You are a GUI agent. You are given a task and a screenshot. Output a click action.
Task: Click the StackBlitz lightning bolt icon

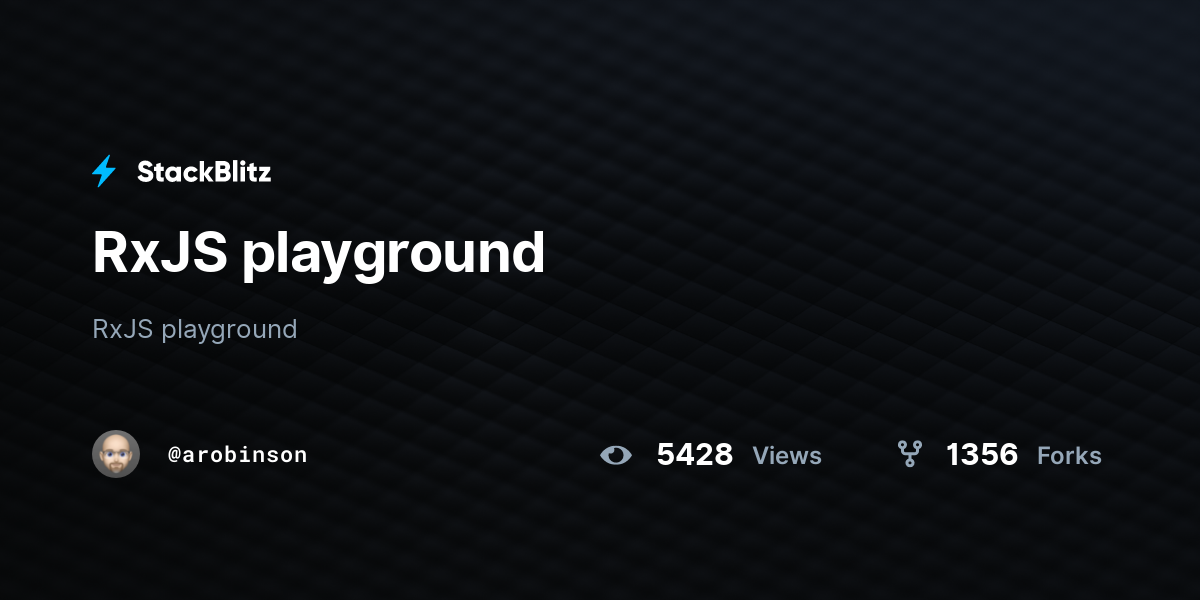click(104, 172)
